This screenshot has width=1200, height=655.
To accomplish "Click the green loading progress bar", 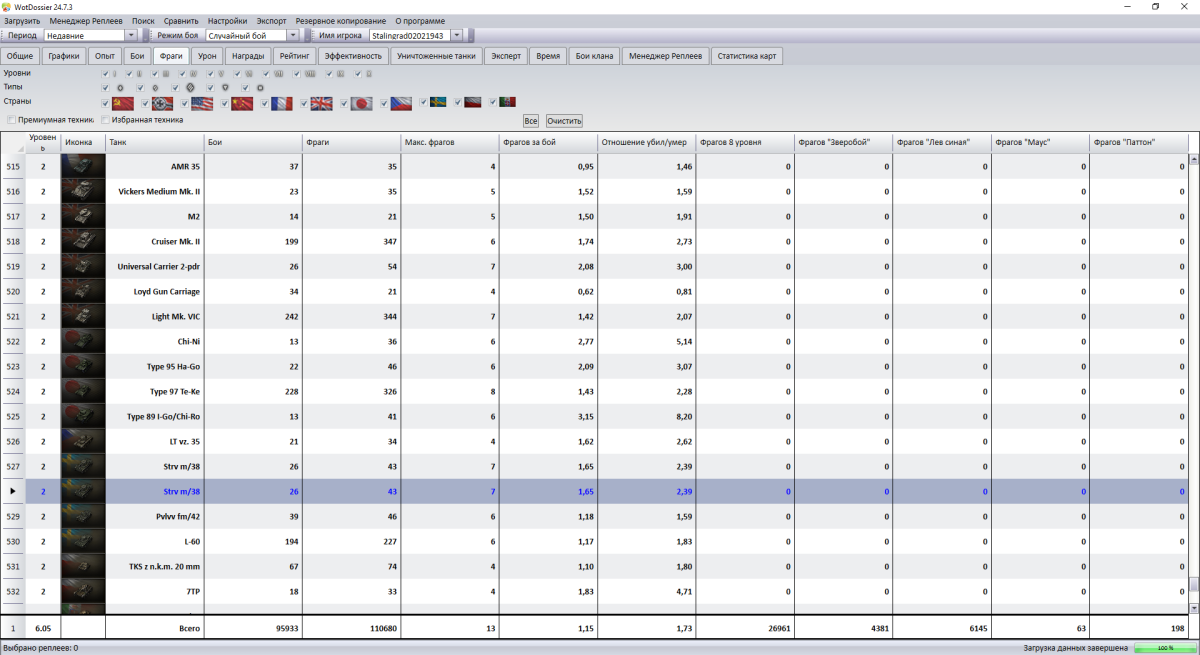I will pos(1164,648).
